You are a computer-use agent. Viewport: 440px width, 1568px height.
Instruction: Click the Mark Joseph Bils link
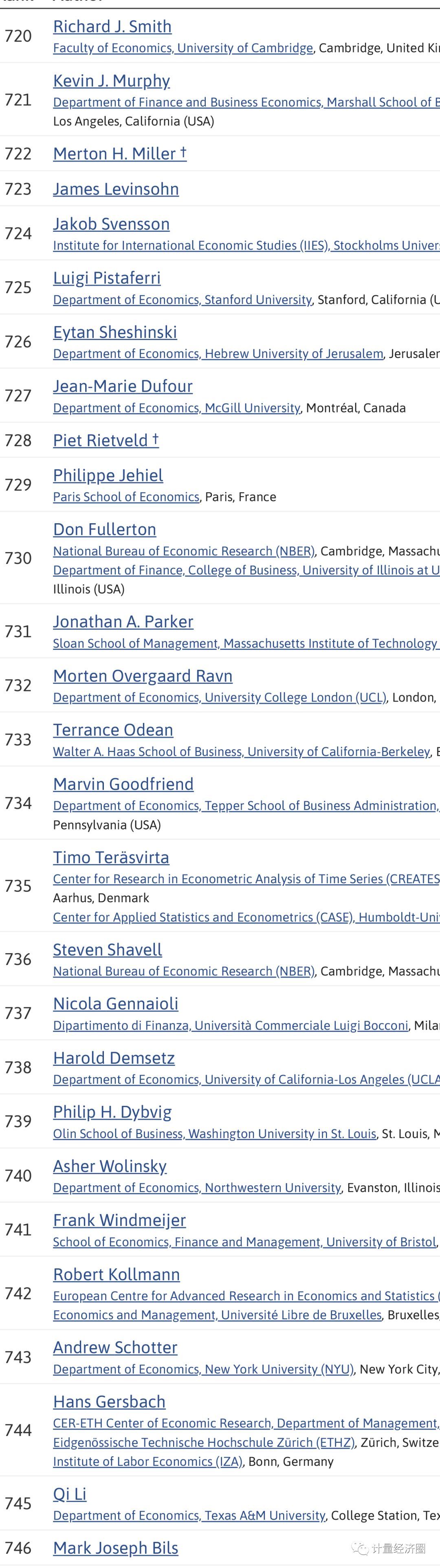pos(116,1548)
